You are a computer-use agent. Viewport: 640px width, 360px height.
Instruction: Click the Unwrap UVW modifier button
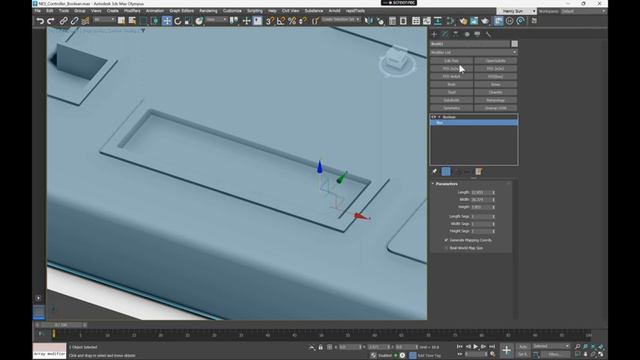click(x=496, y=108)
